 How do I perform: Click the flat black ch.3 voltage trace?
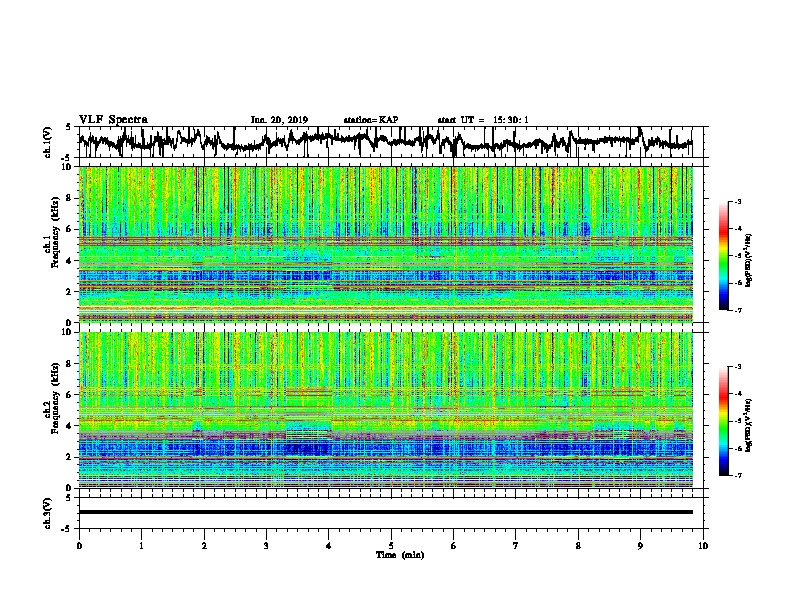pos(386,512)
